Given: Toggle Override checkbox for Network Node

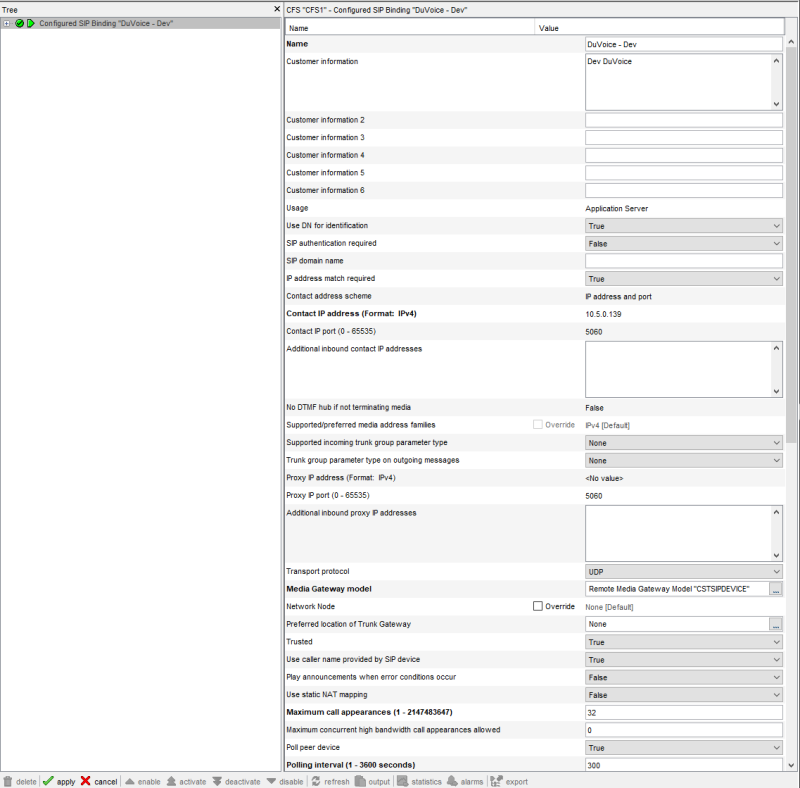Looking at the screenshot, I should (538, 606).
